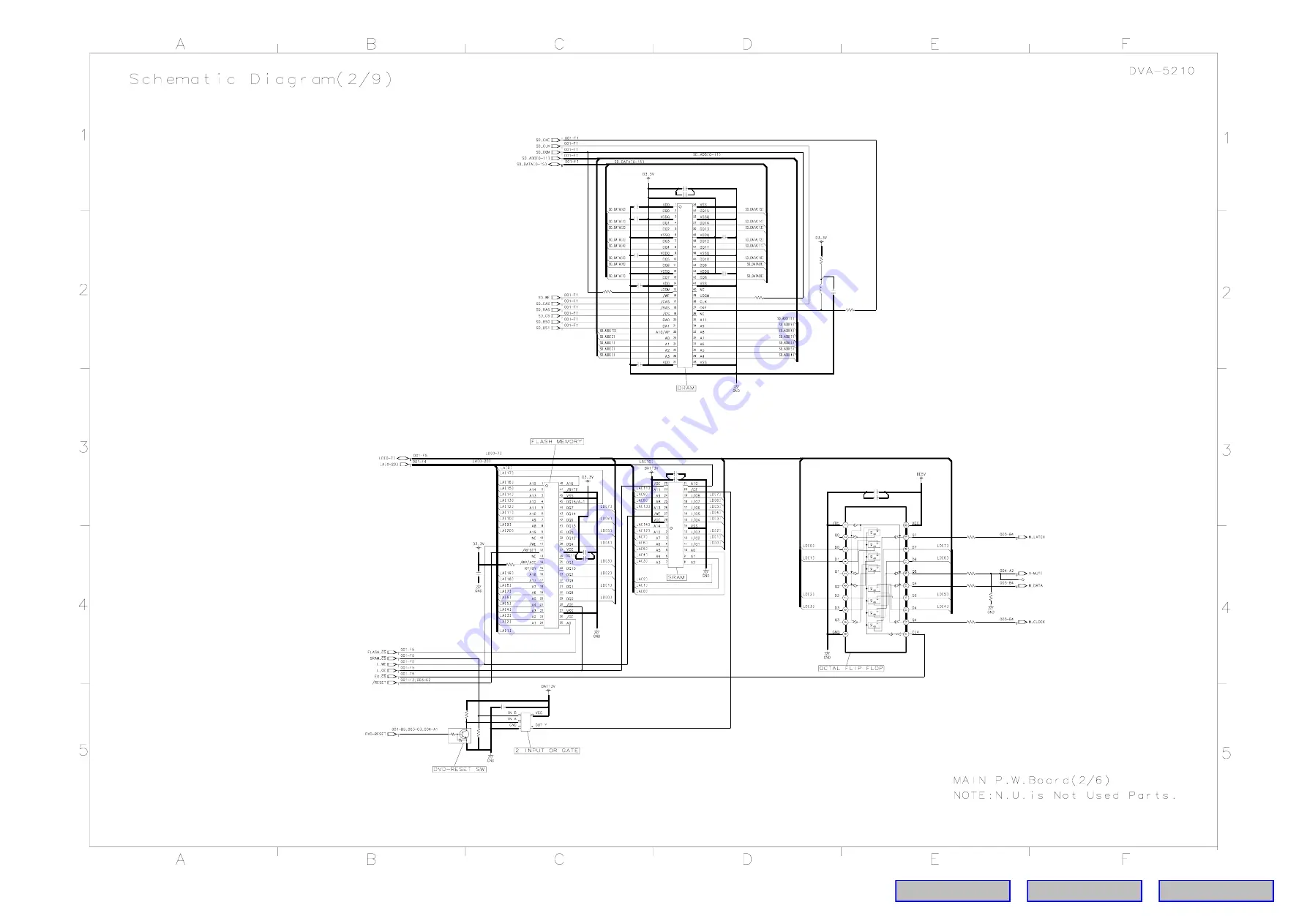
Task: Click the SD_WE signal port
Action: click(555, 298)
